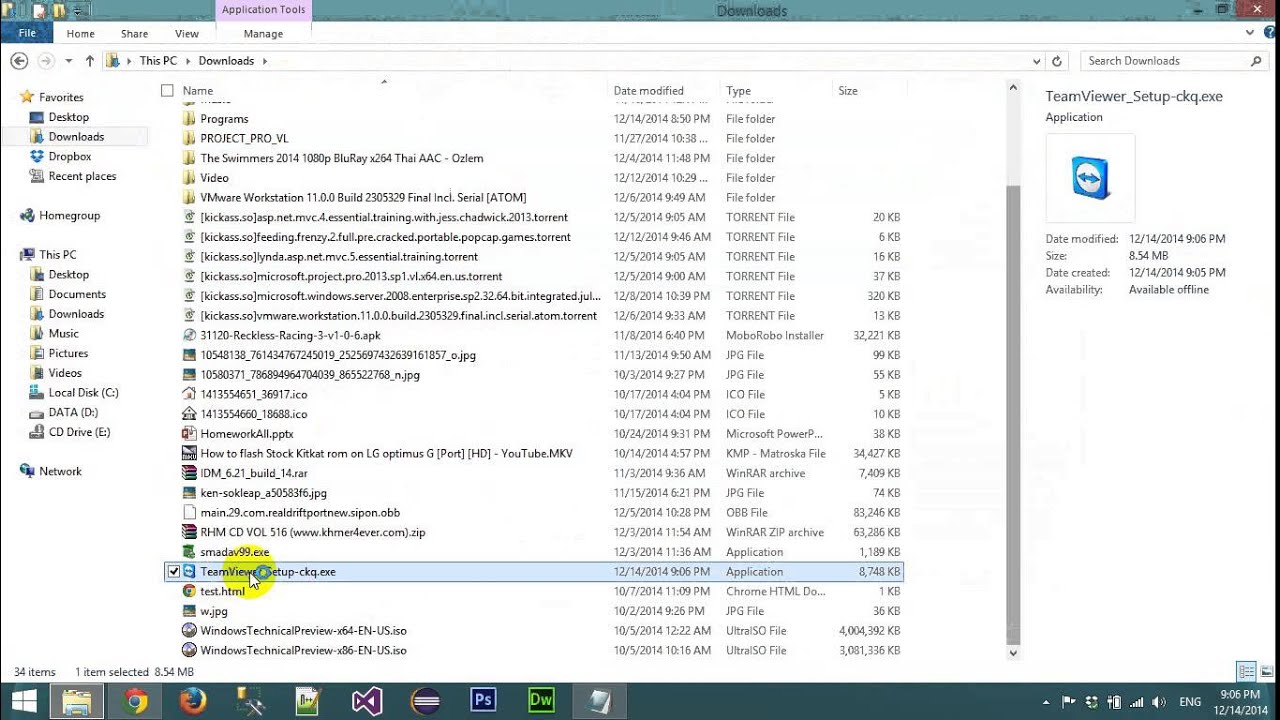
Task: Open the File menu
Action: pyautogui.click(x=27, y=33)
